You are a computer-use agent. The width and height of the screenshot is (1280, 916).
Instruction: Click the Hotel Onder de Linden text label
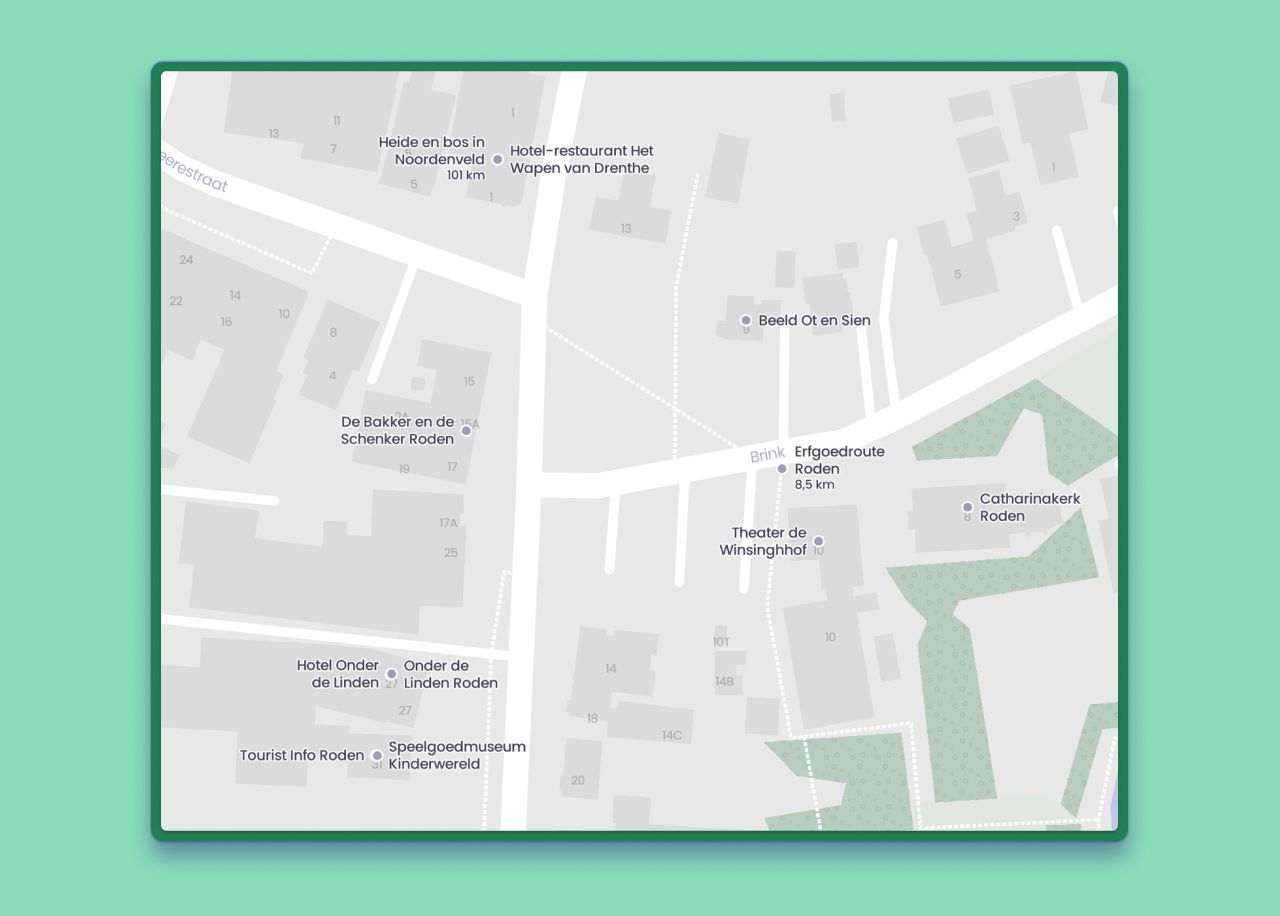click(338, 674)
